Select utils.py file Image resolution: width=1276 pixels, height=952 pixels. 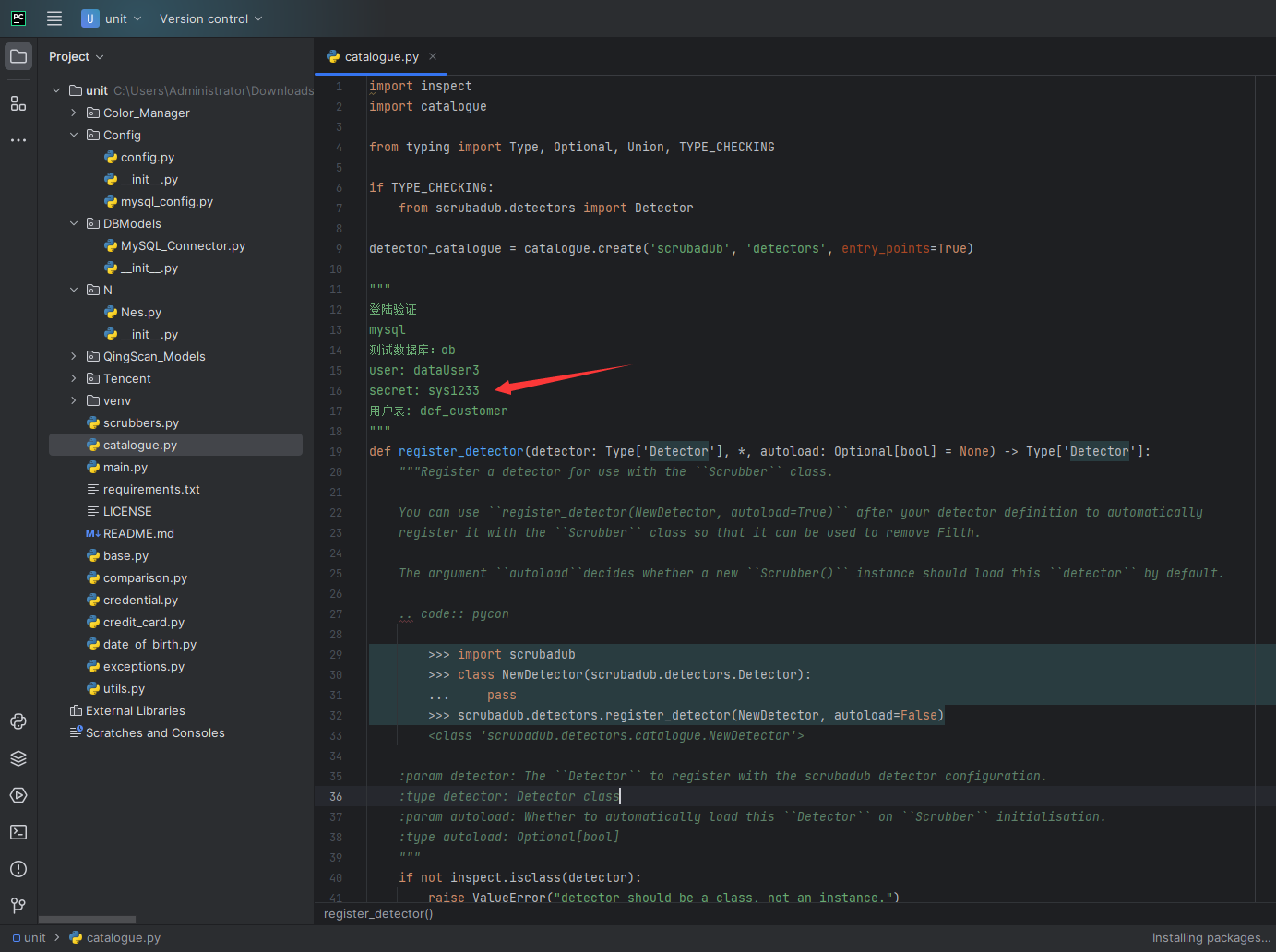coord(115,688)
